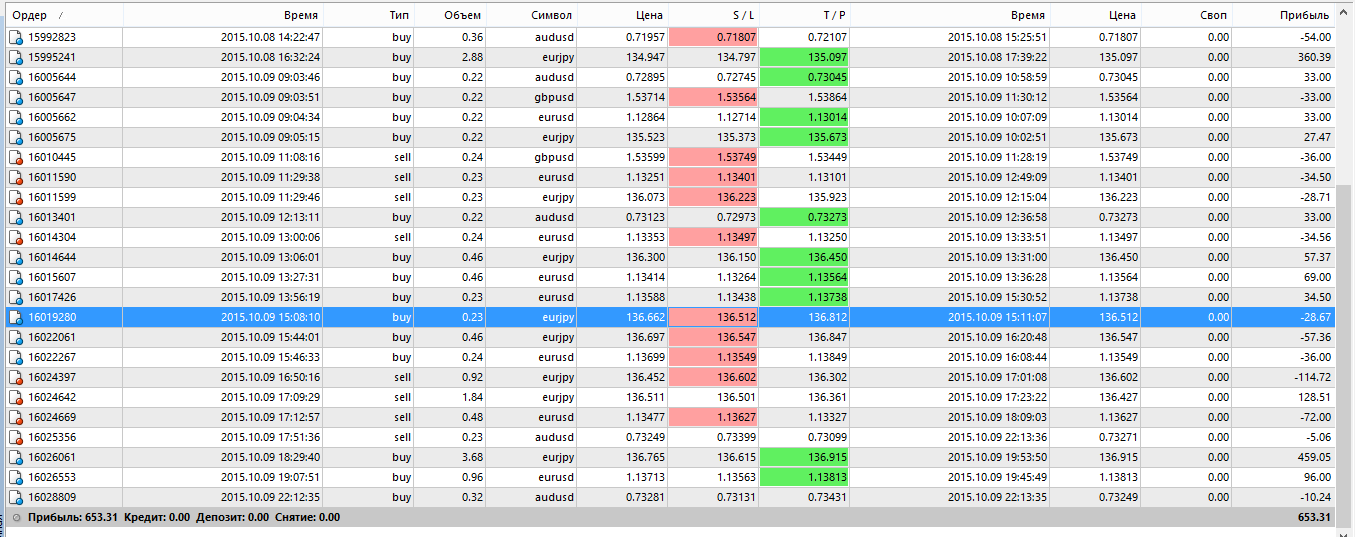Click the green T/P cell 135.097

[804, 57]
